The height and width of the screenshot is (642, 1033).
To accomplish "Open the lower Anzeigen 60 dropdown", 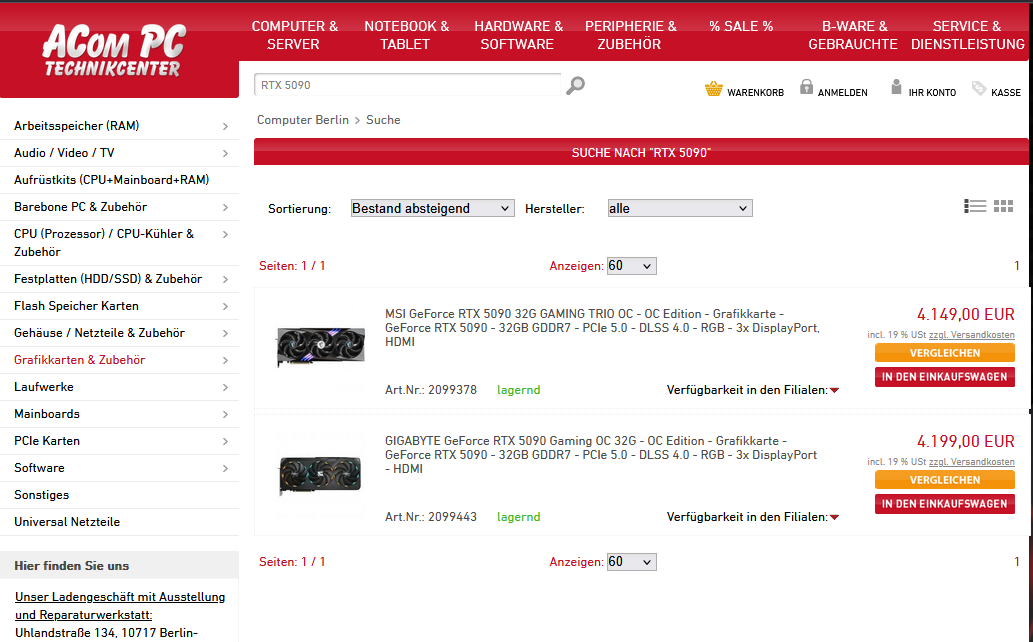I will point(631,562).
